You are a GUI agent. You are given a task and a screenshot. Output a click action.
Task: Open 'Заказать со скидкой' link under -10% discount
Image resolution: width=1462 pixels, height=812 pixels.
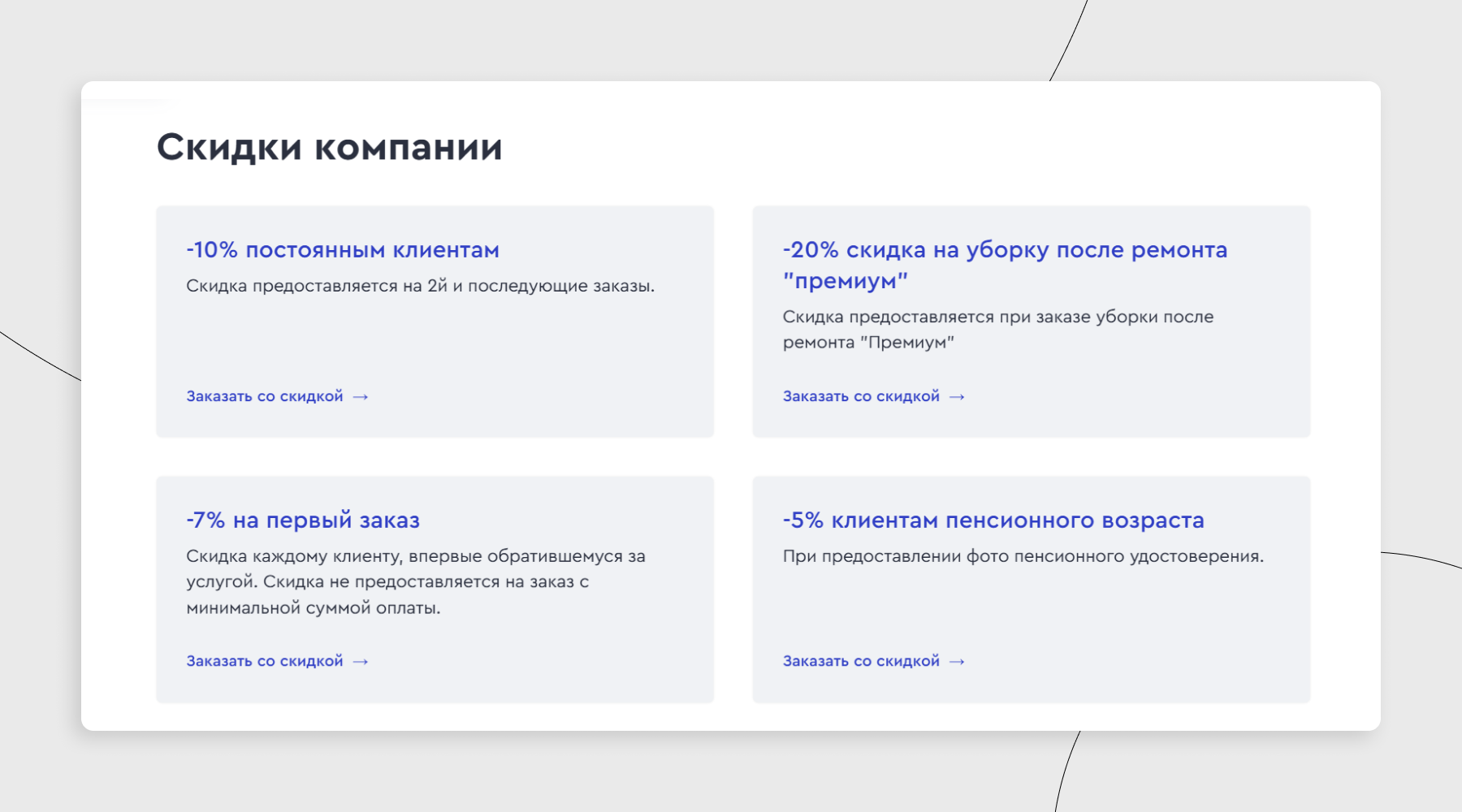[x=265, y=396]
